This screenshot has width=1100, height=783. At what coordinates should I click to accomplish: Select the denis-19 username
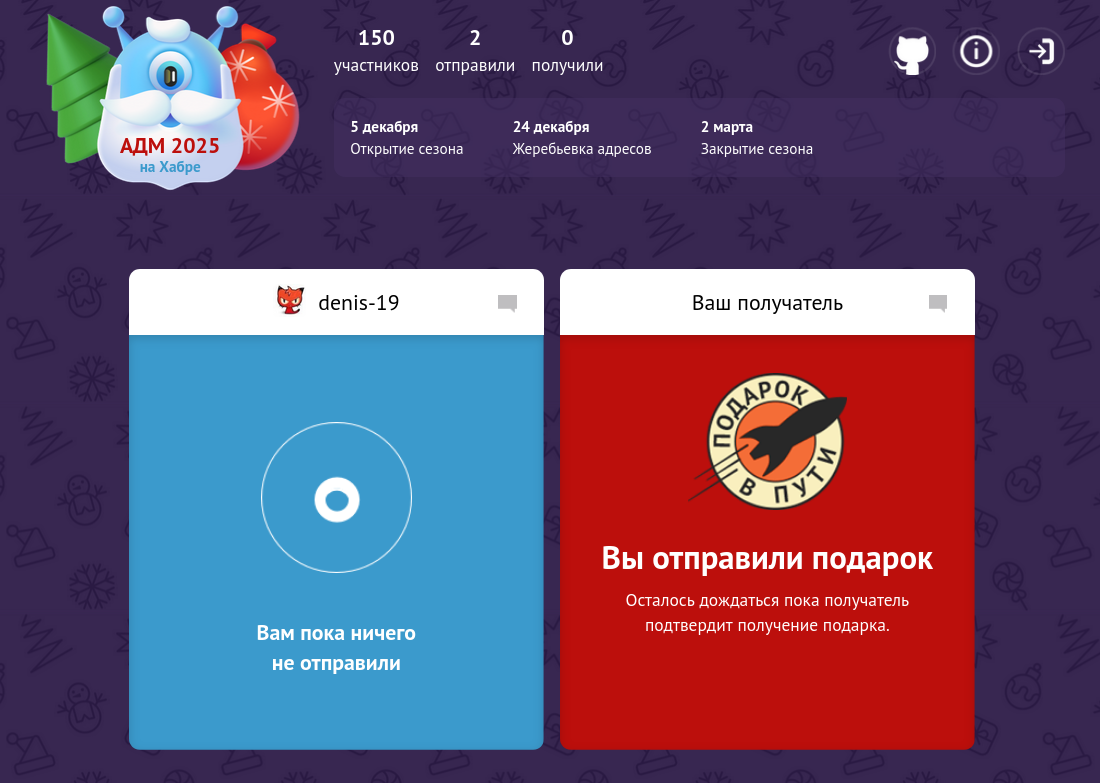(x=358, y=303)
